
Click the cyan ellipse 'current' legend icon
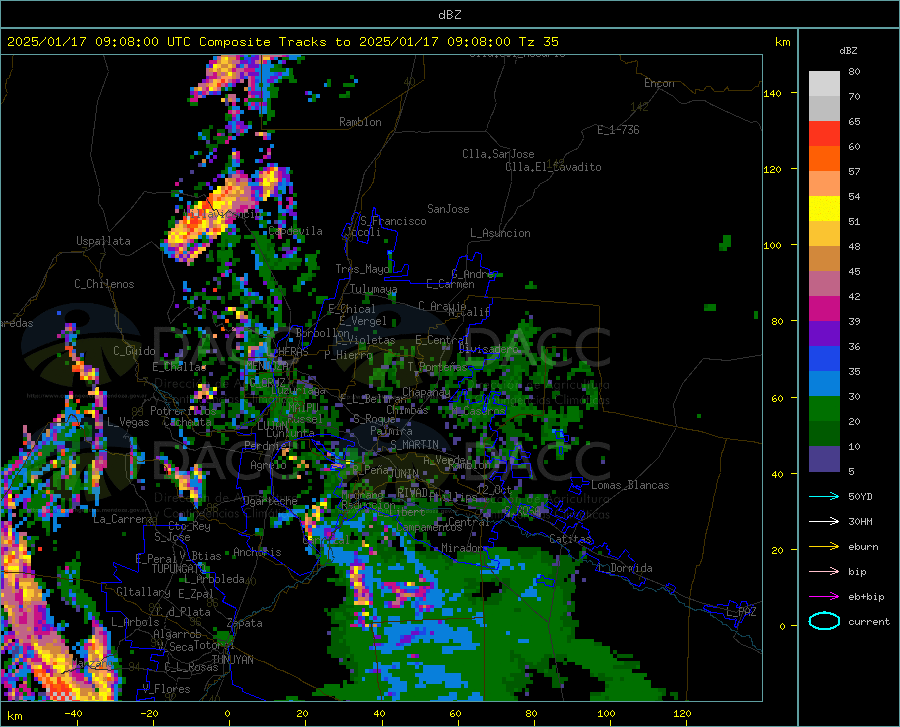point(824,621)
